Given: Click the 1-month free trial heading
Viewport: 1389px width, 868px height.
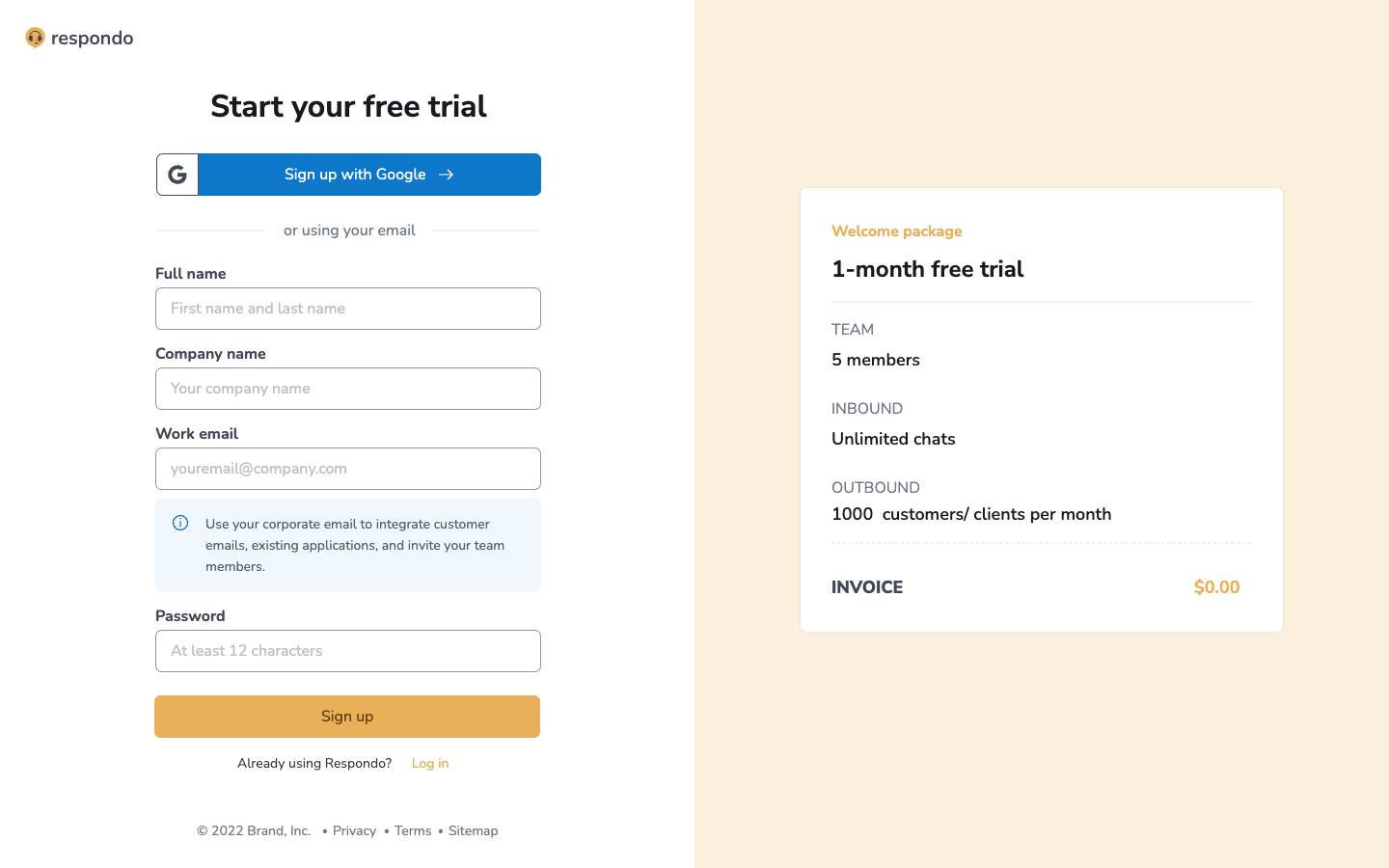Looking at the screenshot, I should [927, 269].
